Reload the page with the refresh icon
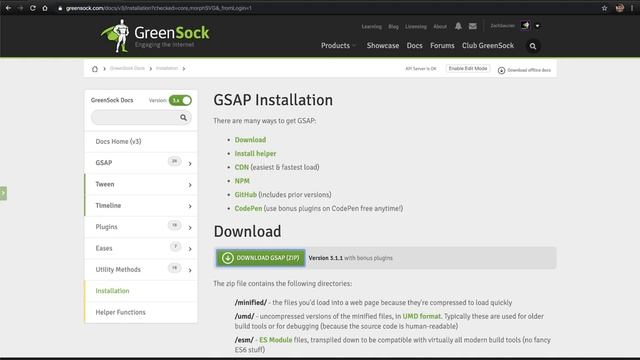Screen dimensions: 640x360 33,8
